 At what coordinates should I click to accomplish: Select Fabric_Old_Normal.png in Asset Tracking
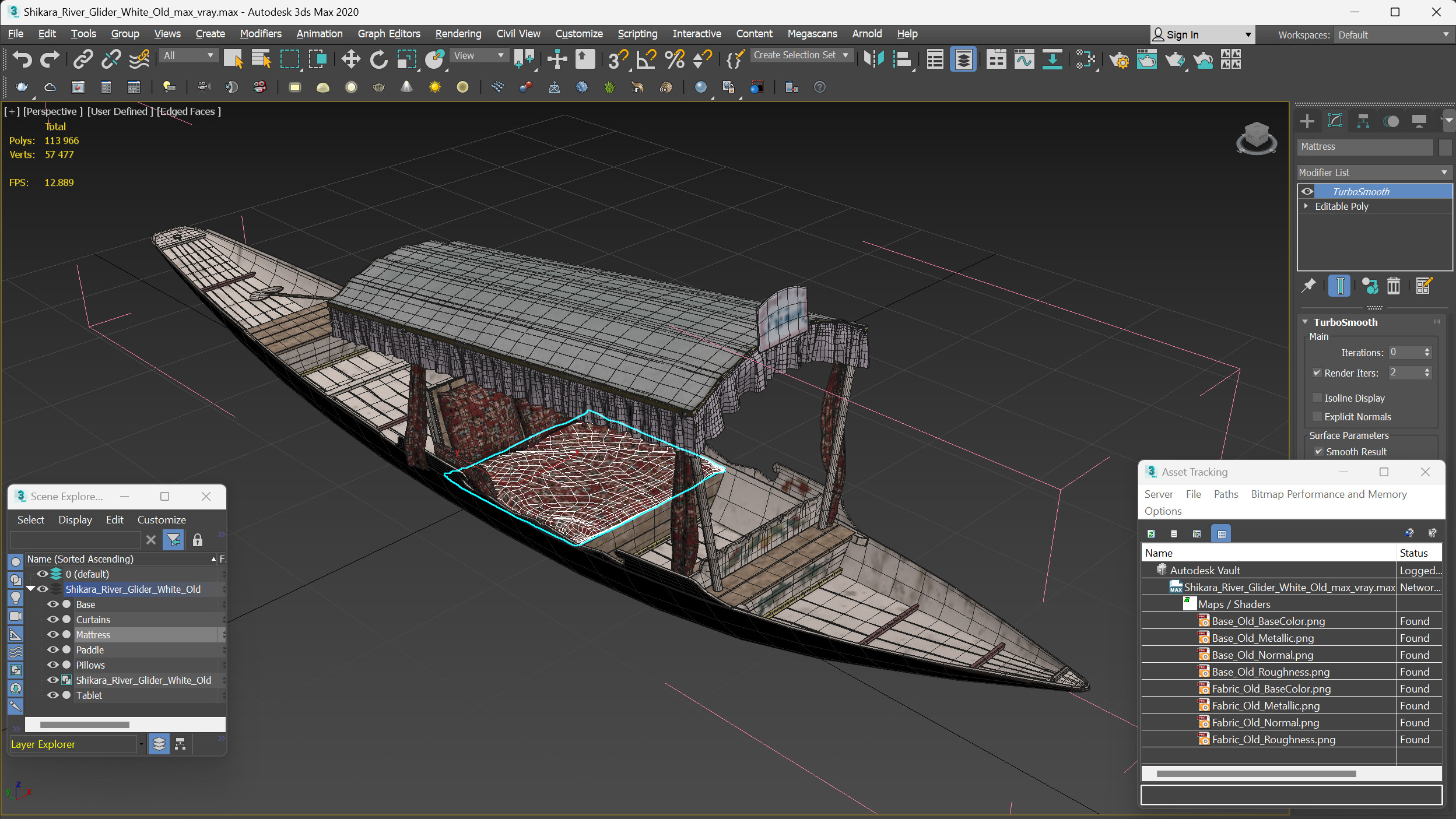click(1265, 723)
